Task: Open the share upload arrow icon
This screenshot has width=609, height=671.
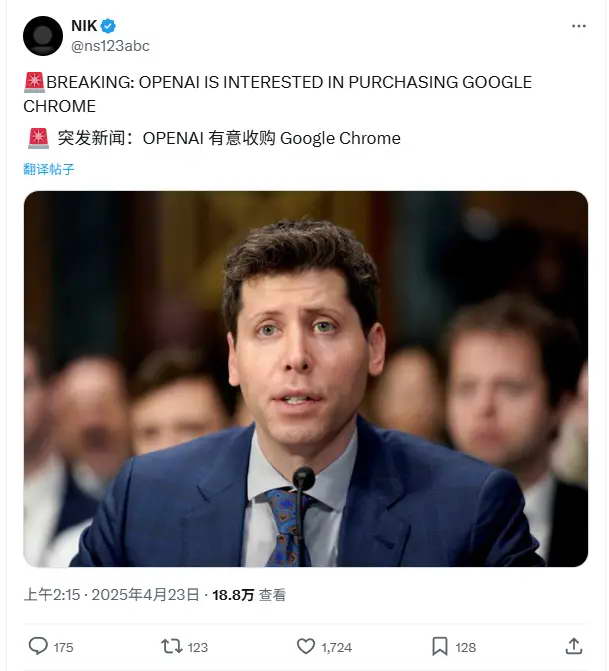Action: click(x=573, y=646)
